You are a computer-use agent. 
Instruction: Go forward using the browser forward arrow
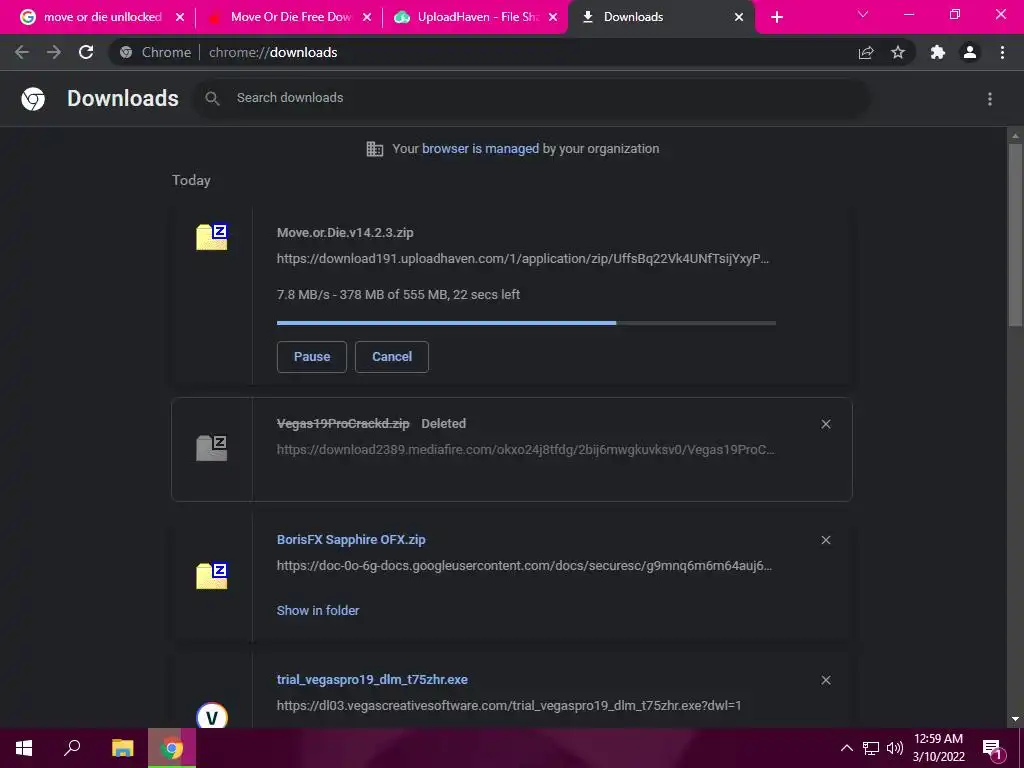pyautogui.click(x=54, y=52)
